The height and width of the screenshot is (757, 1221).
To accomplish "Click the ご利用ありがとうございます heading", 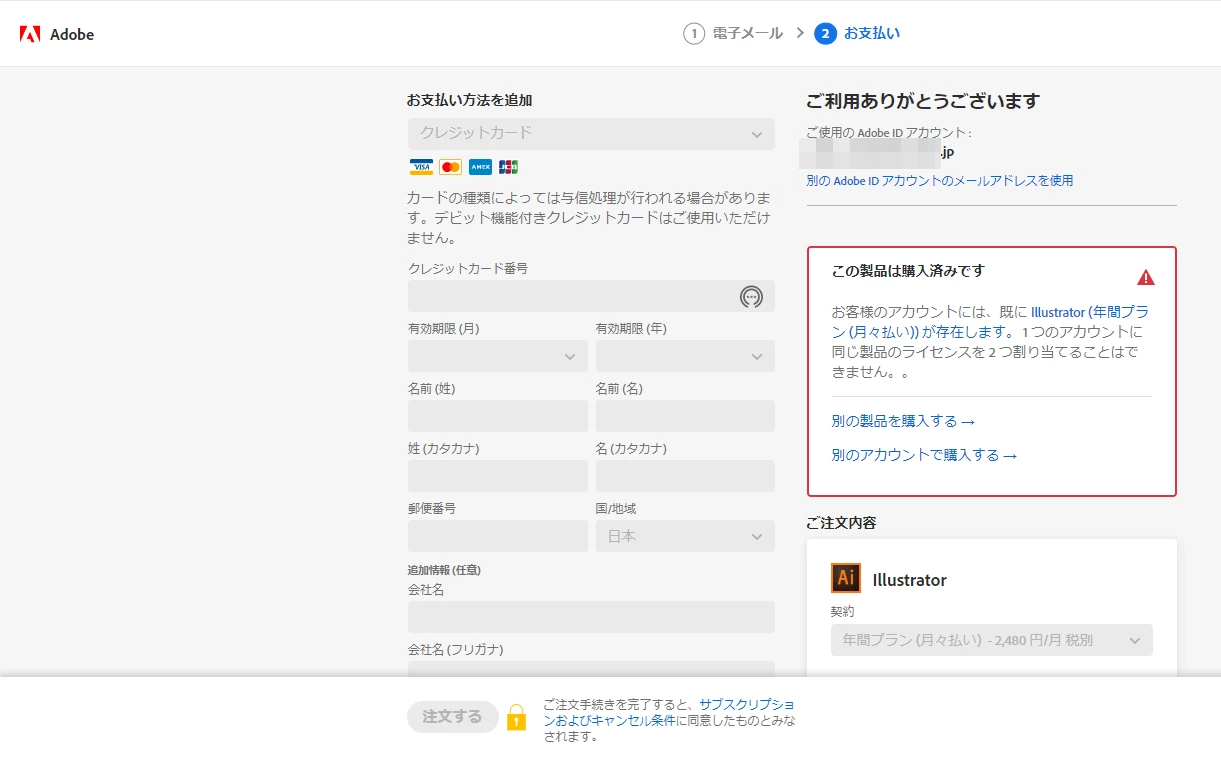I will tap(923, 101).
